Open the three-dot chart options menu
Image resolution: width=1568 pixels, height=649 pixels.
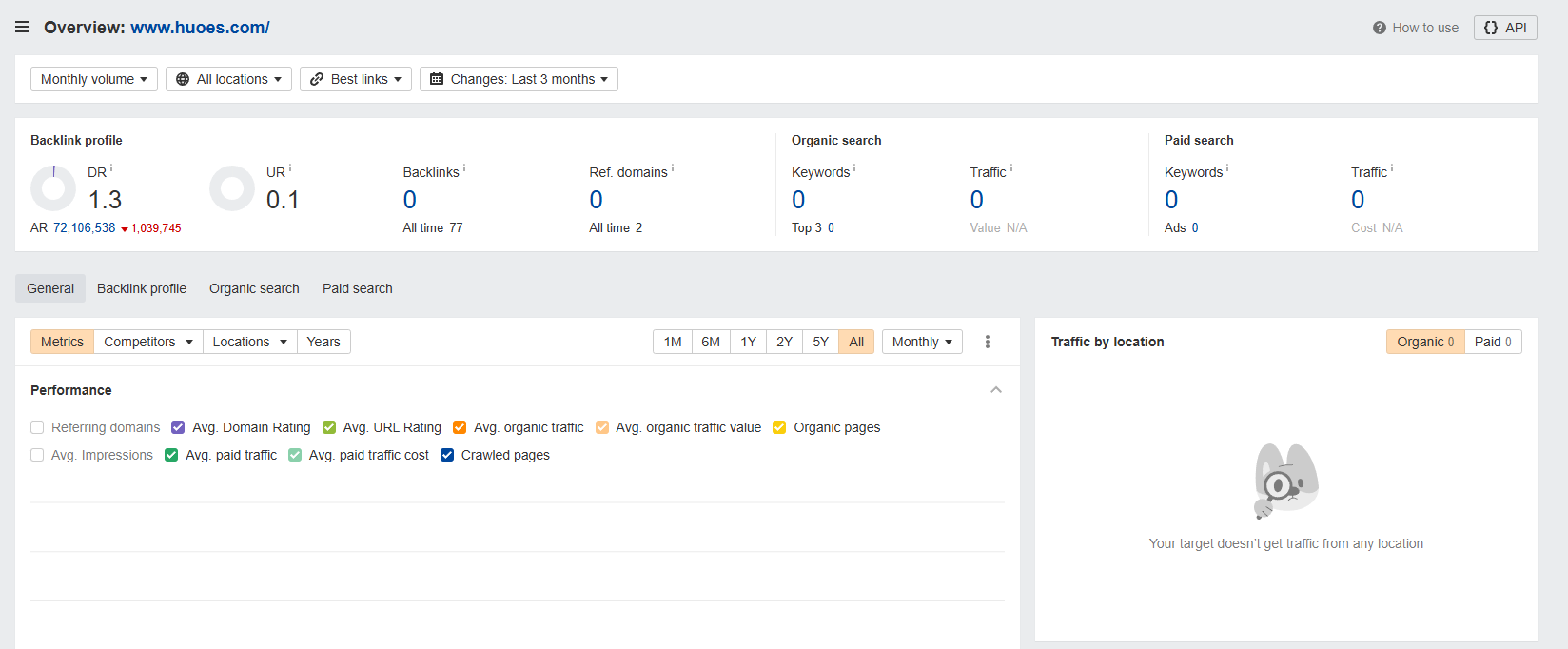(x=988, y=342)
